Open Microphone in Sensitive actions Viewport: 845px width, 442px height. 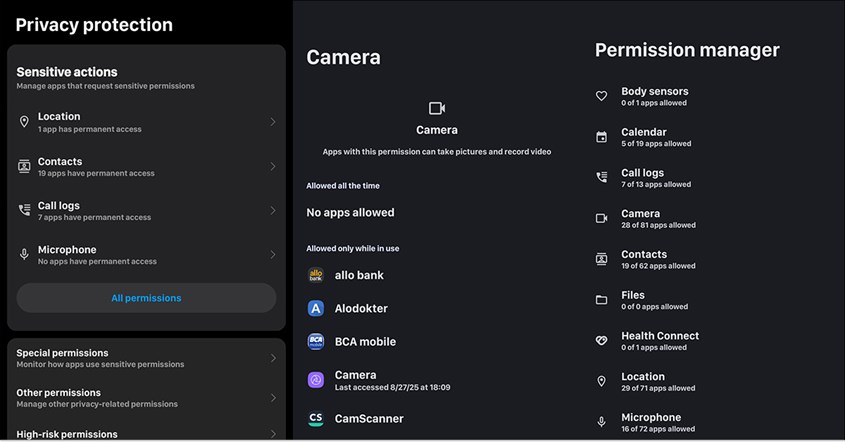coord(147,255)
